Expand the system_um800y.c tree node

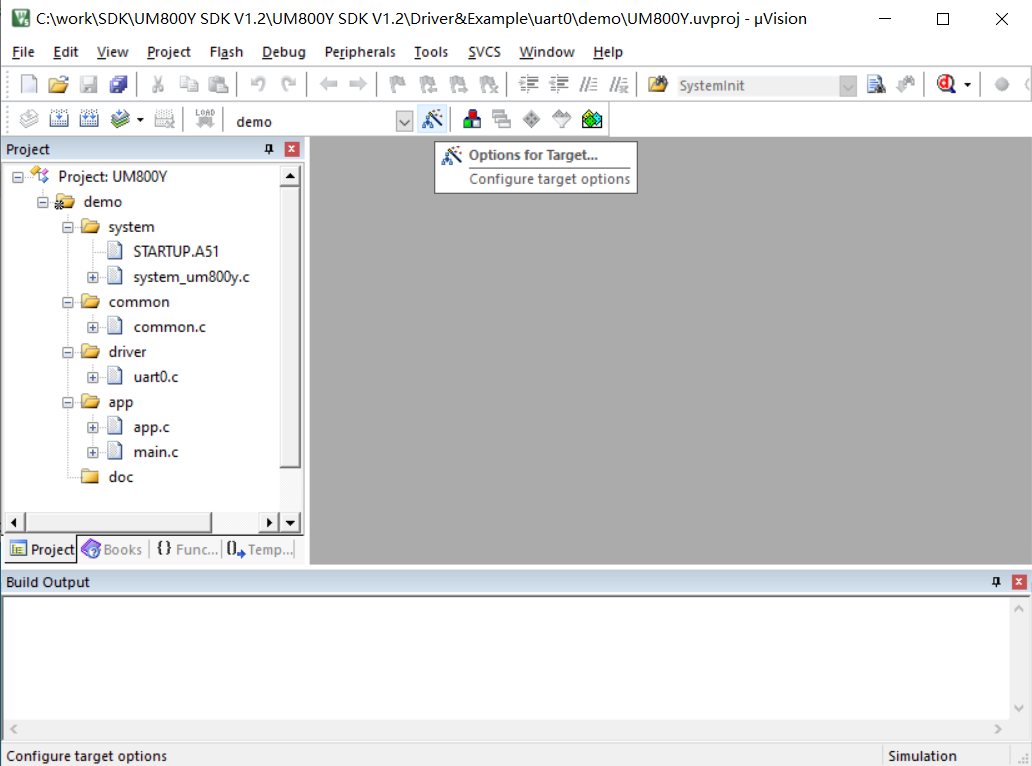(93, 277)
